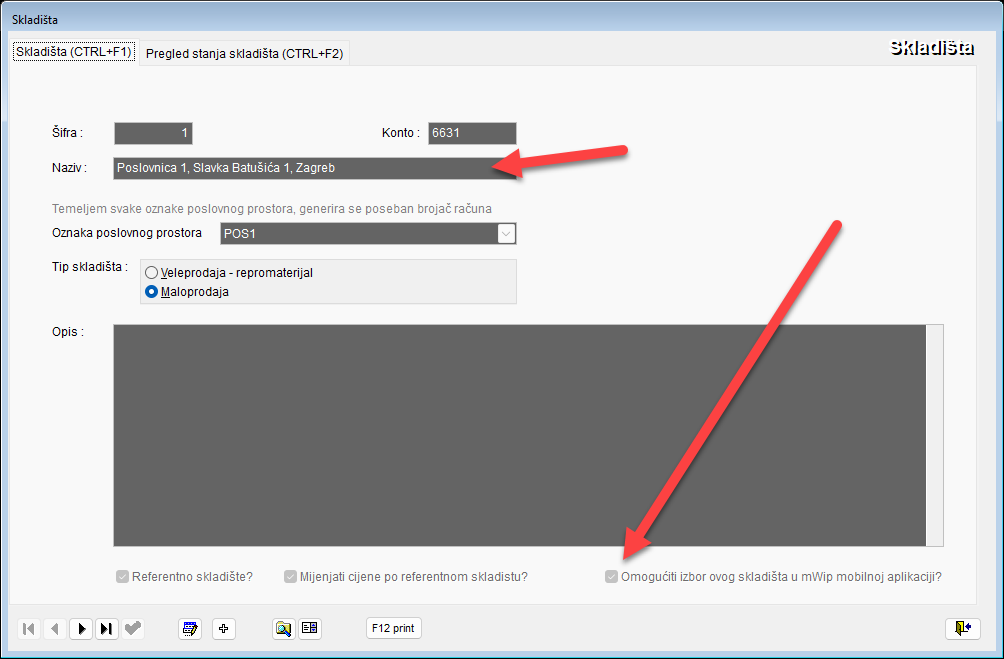
Task: Click the Opis field vertical scrollbar
Action: (935, 435)
